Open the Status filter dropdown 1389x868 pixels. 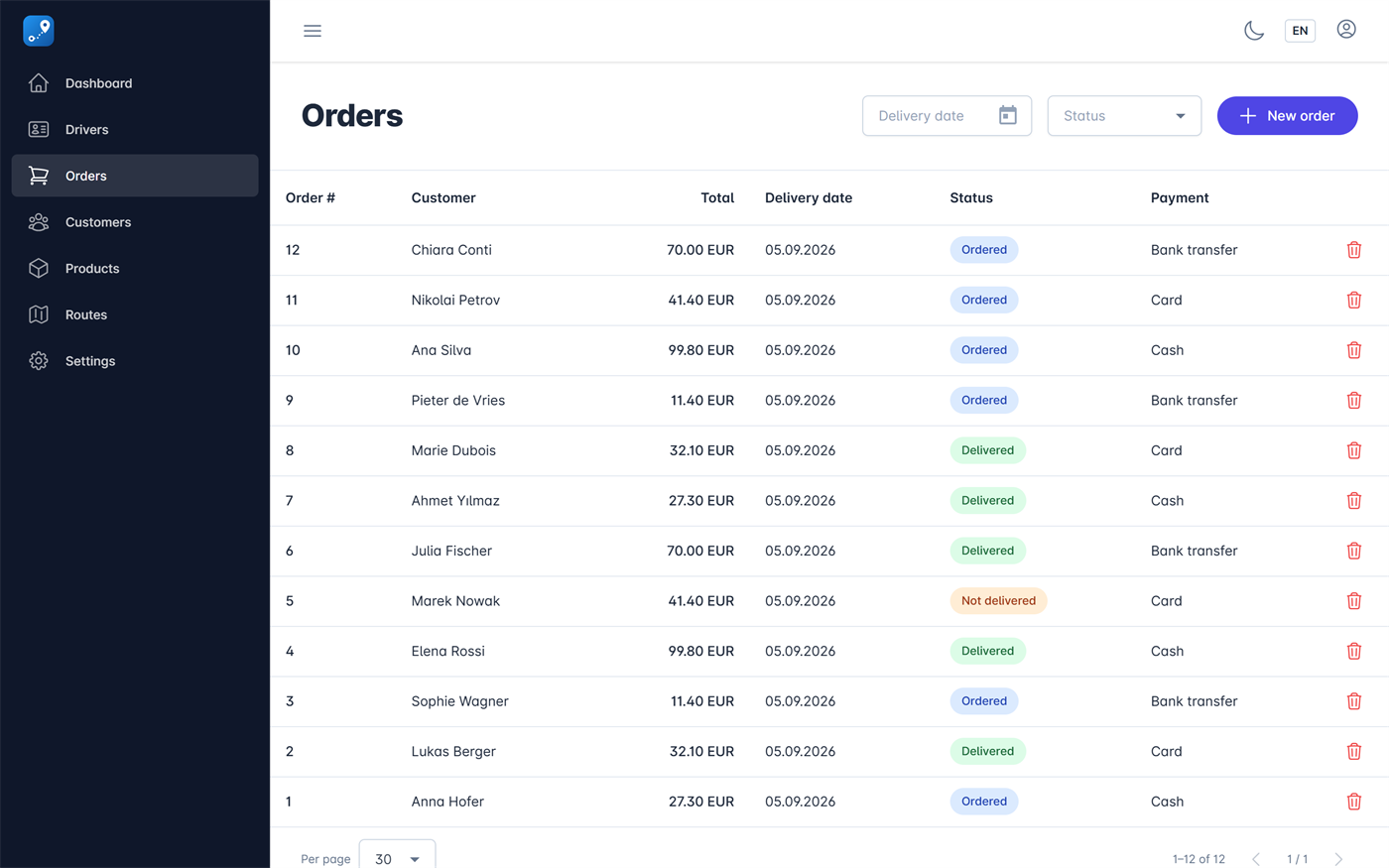point(1124,116)
